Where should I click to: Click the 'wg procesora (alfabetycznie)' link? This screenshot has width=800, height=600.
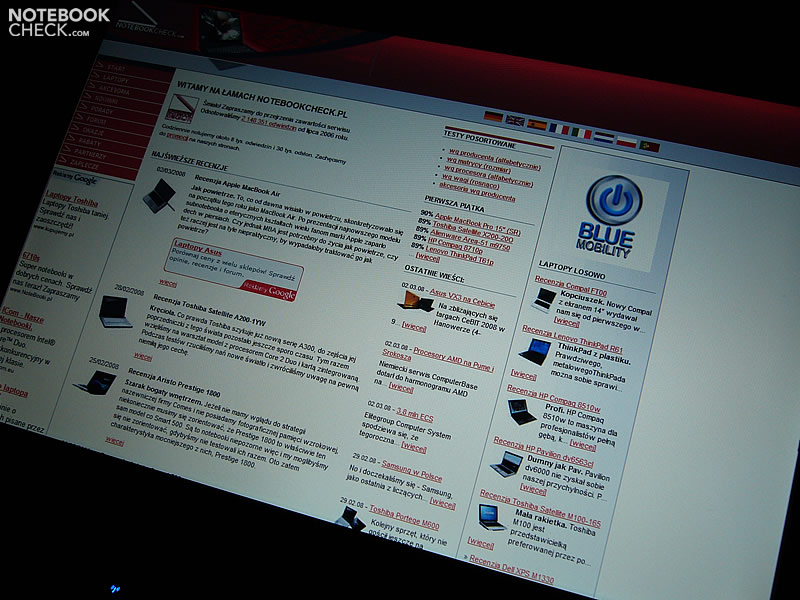tap(488, 176)
